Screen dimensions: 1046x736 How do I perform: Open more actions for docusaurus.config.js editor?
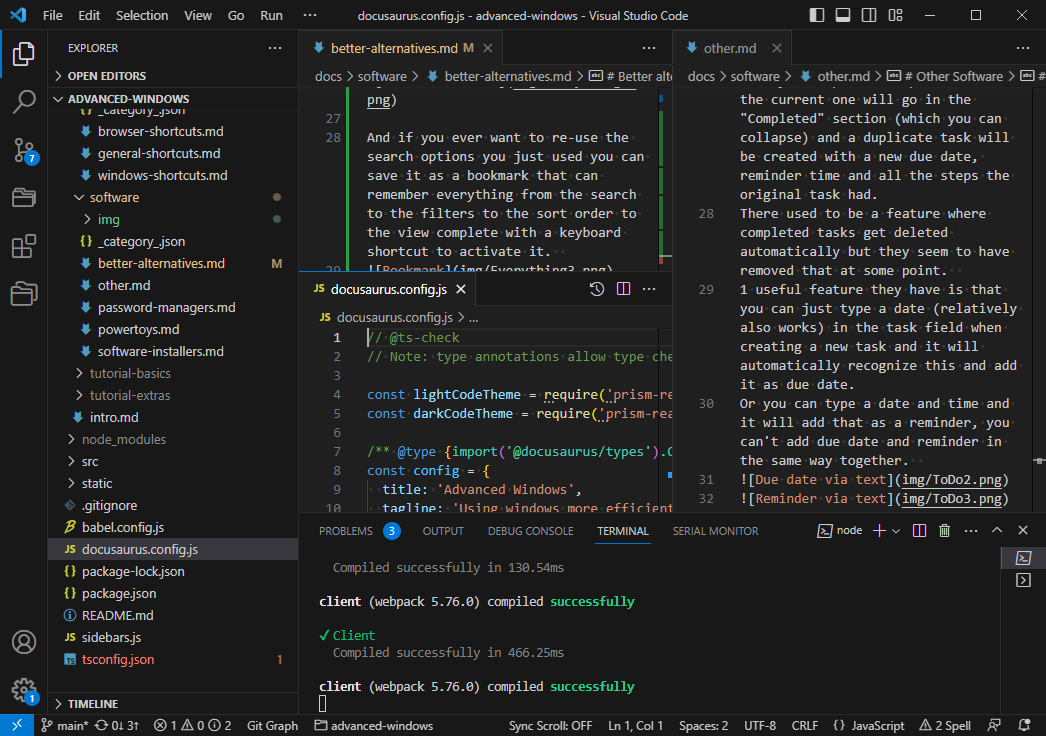(x=649, y=289)
